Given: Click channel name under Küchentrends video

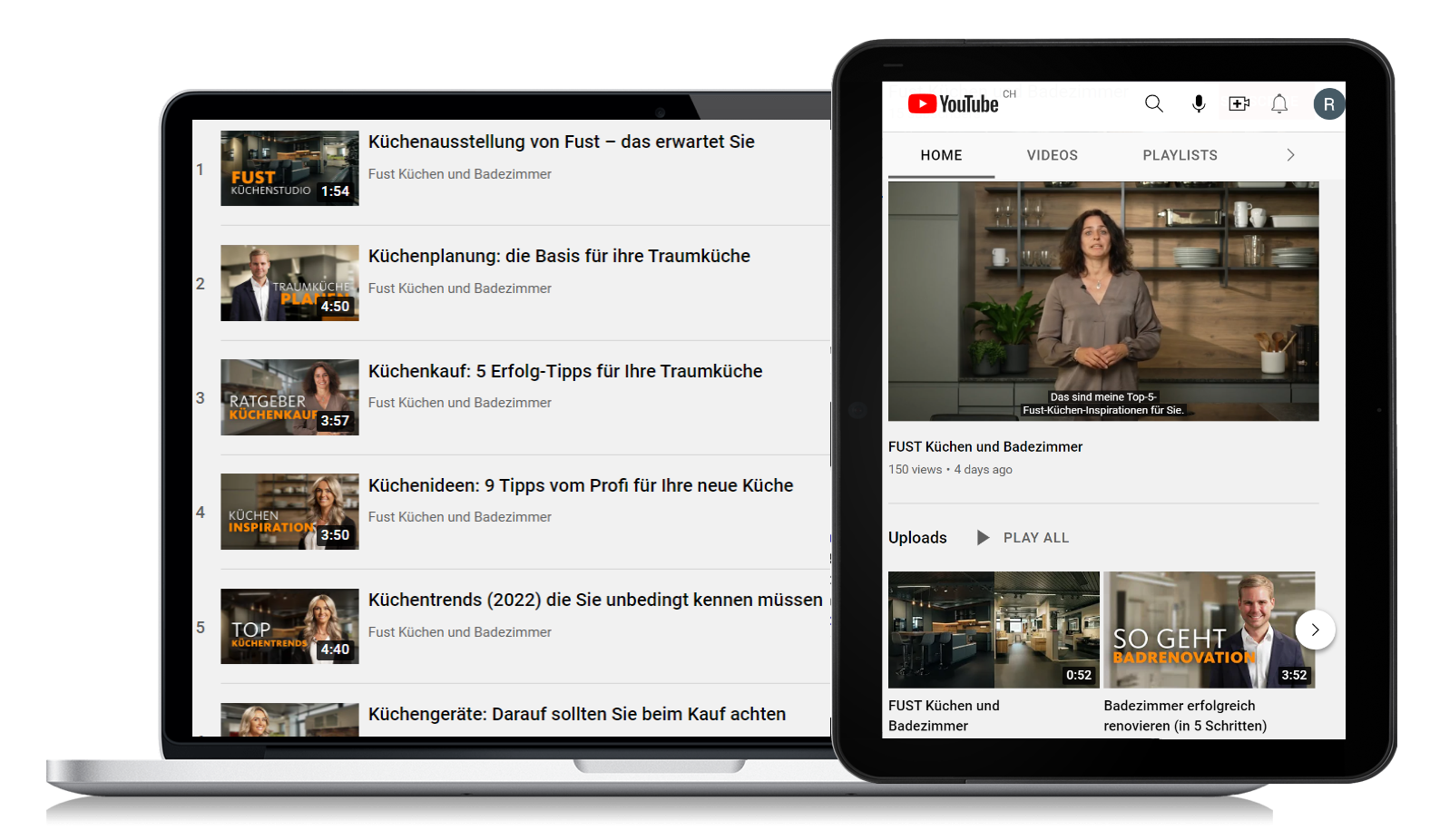Looking at the screenshot, I should click(460, 632).
